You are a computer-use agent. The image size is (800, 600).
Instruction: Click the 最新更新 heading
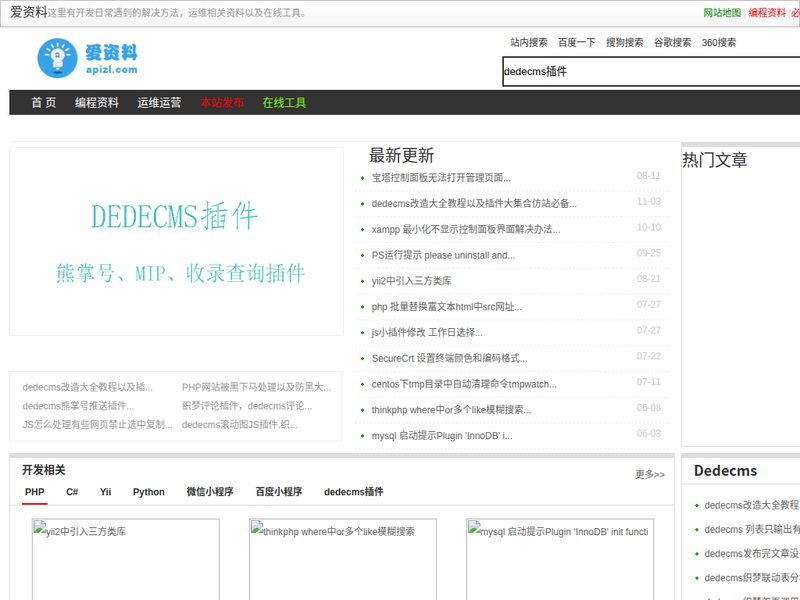click(402, 156)
